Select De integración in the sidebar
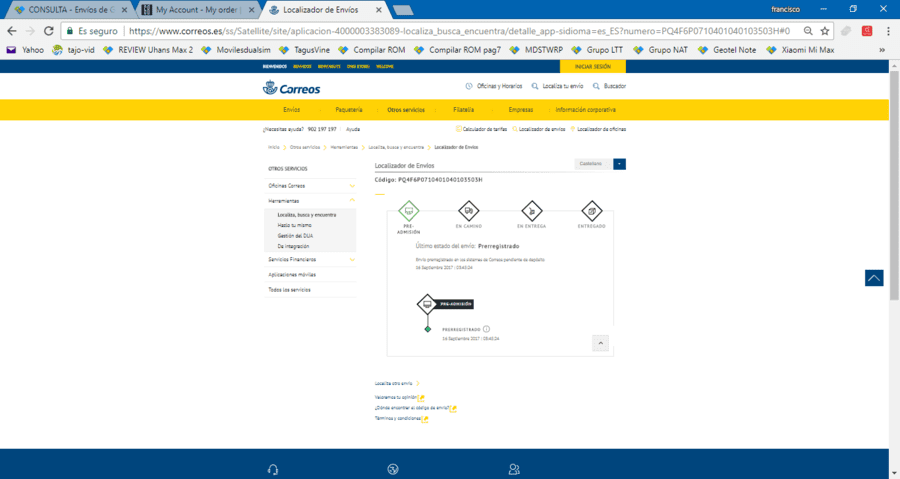Screen dimensions: 900x479 [x=293, y=246]
